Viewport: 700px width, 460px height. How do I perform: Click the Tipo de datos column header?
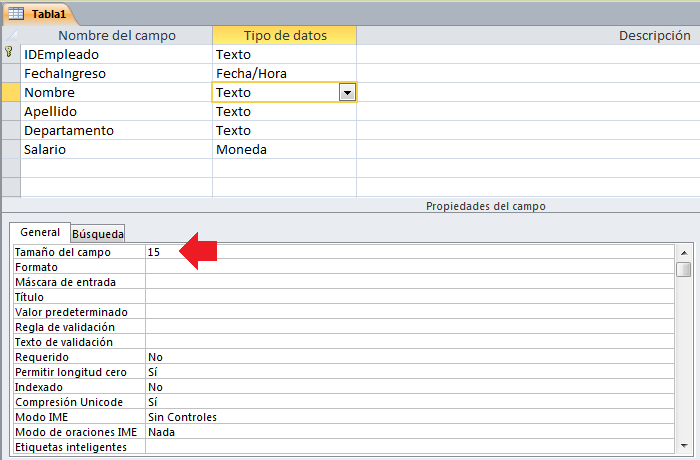pos(284,35)
